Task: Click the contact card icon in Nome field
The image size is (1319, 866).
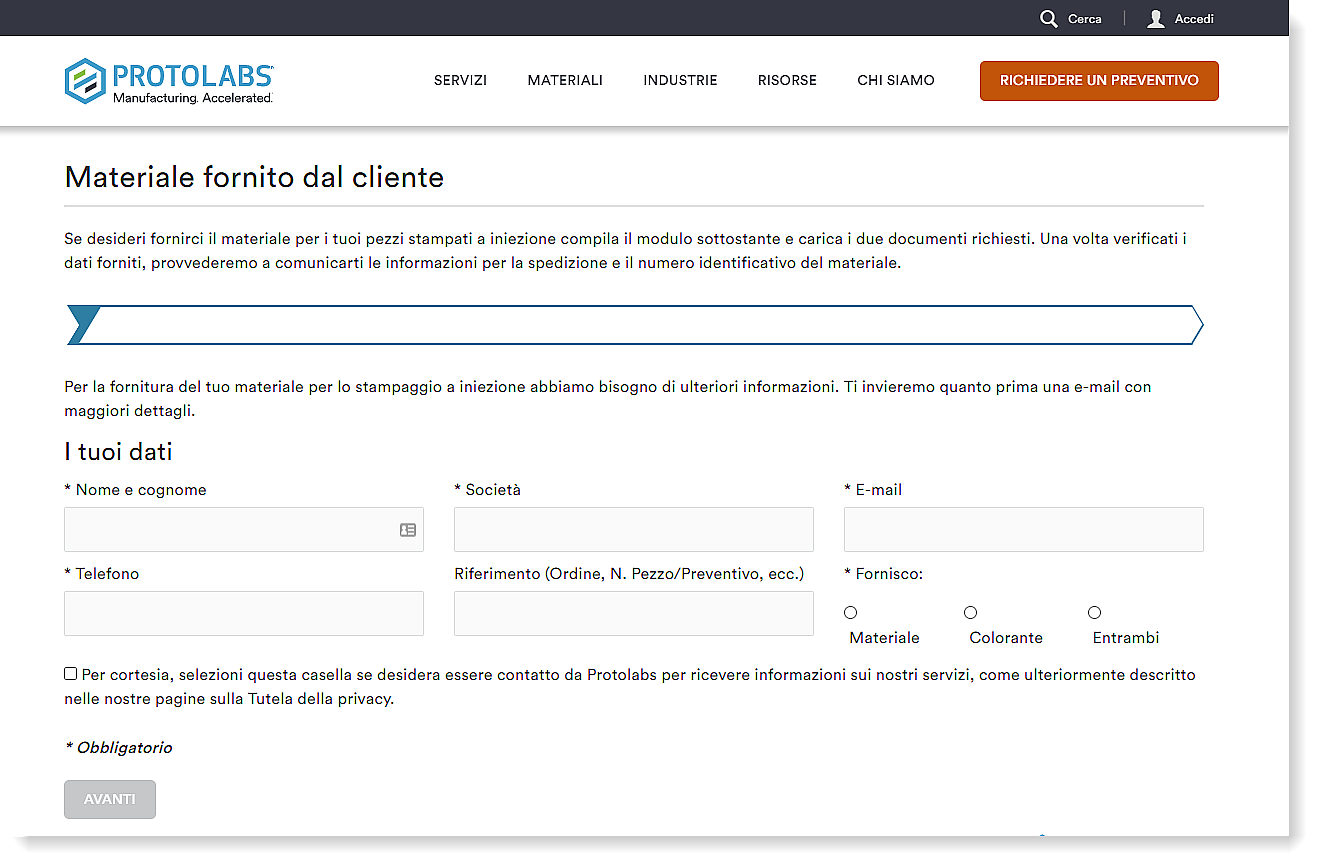Action: point(408,530)
